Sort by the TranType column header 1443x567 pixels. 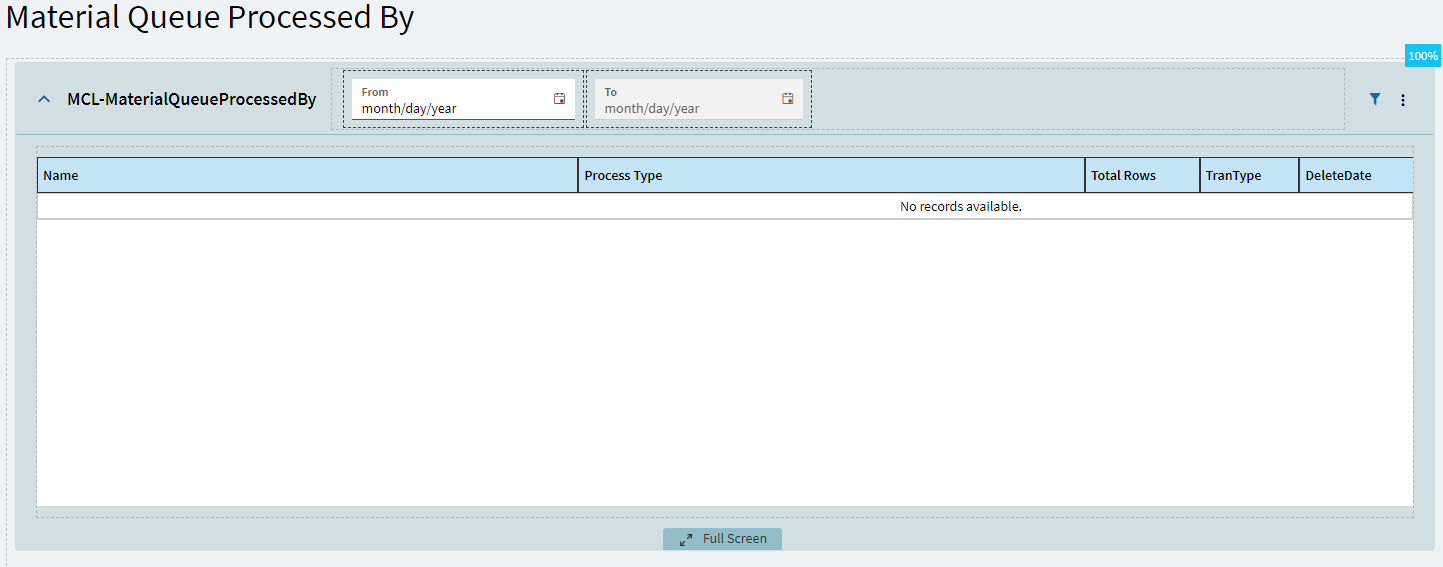[1250, 175]
